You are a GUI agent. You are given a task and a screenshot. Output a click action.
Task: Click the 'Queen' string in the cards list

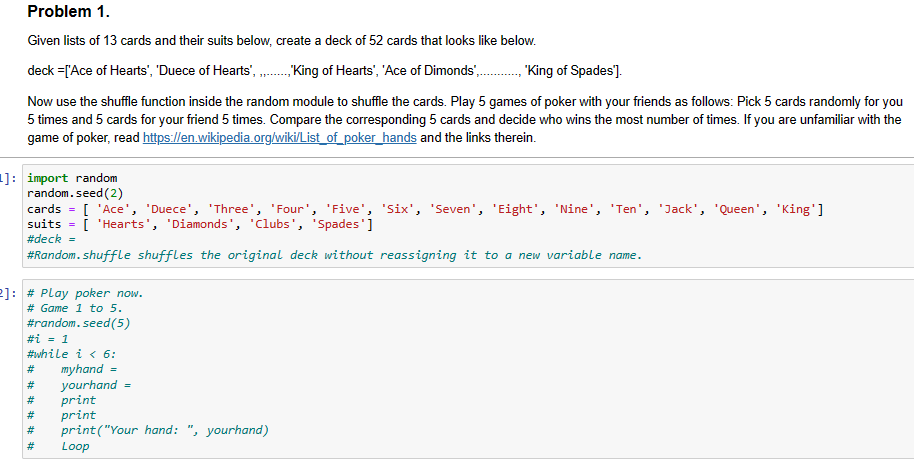point(738,209)
